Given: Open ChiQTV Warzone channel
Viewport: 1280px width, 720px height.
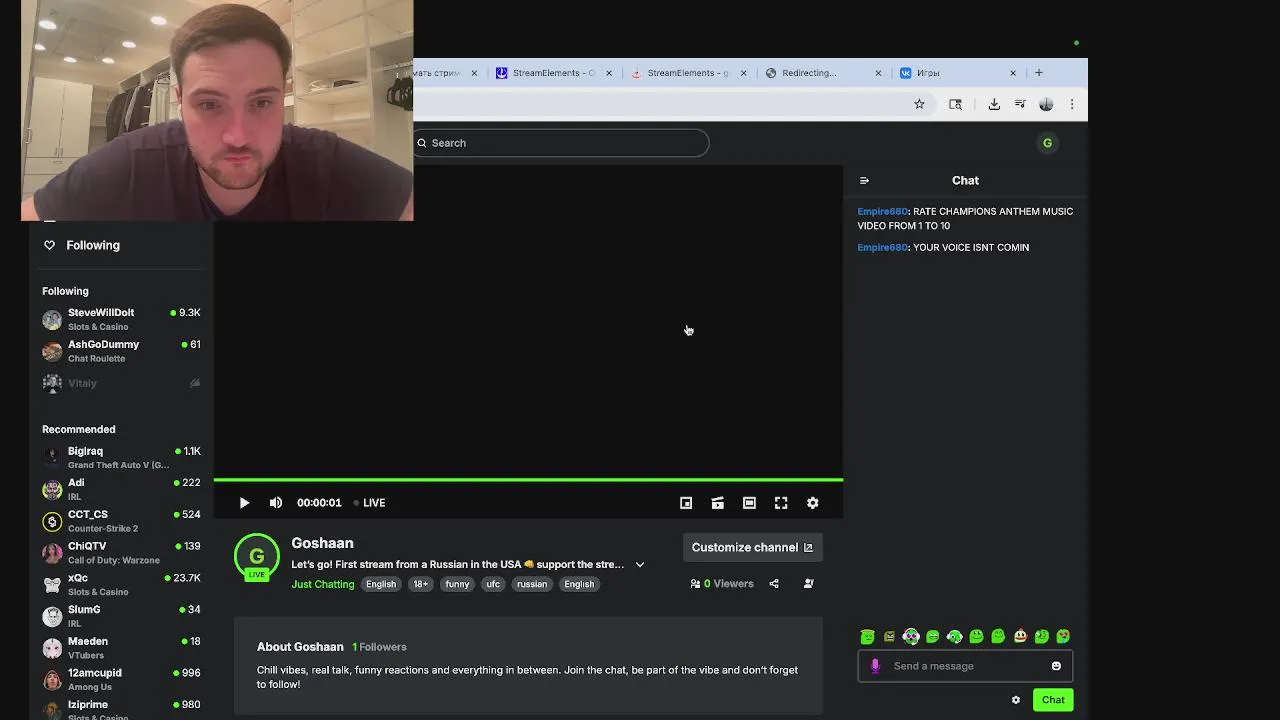Looking at the screenshot, I should [x=121, y=553].
